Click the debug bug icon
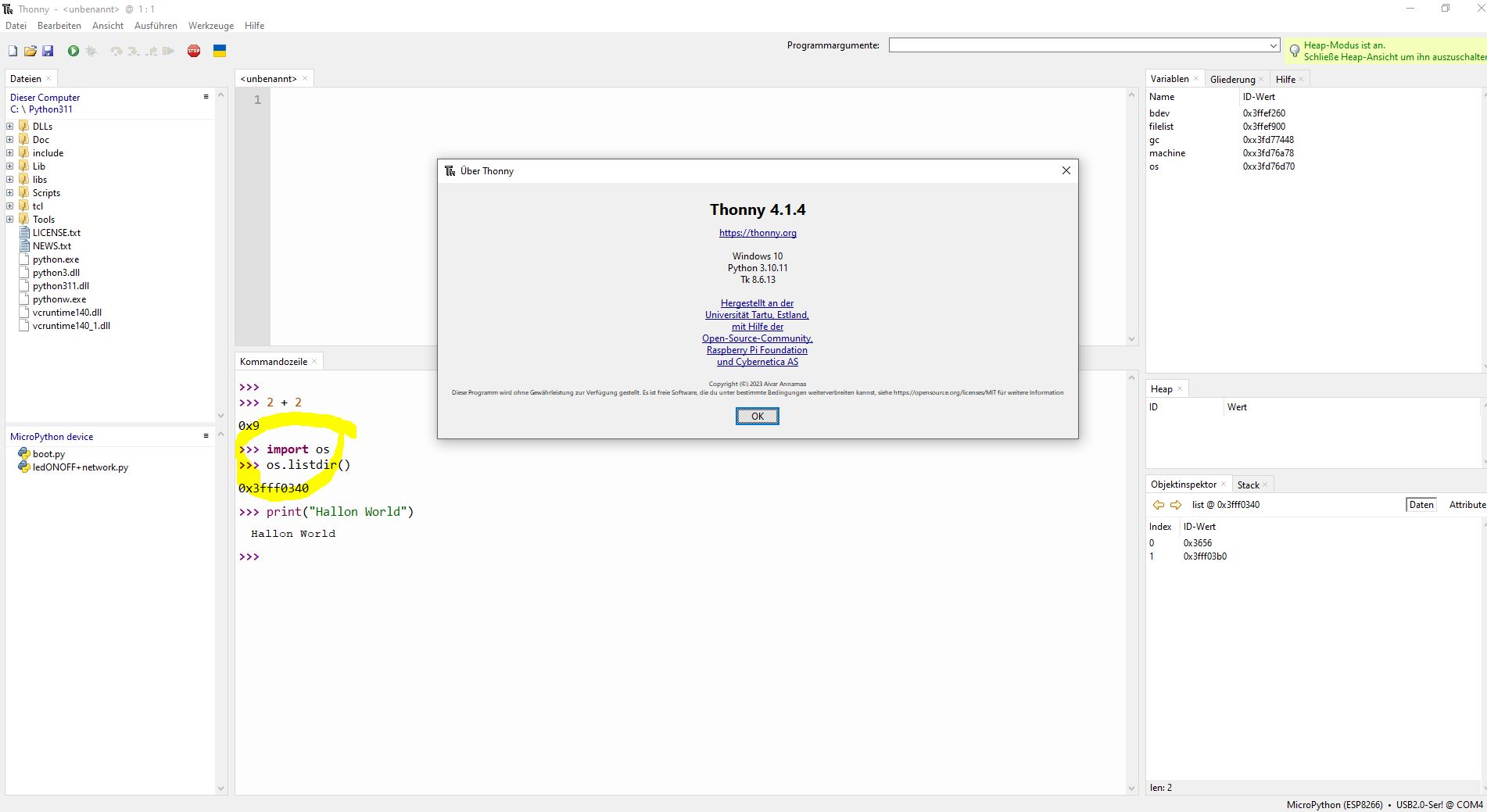The image size is (1487, 812). click(91, 51)
